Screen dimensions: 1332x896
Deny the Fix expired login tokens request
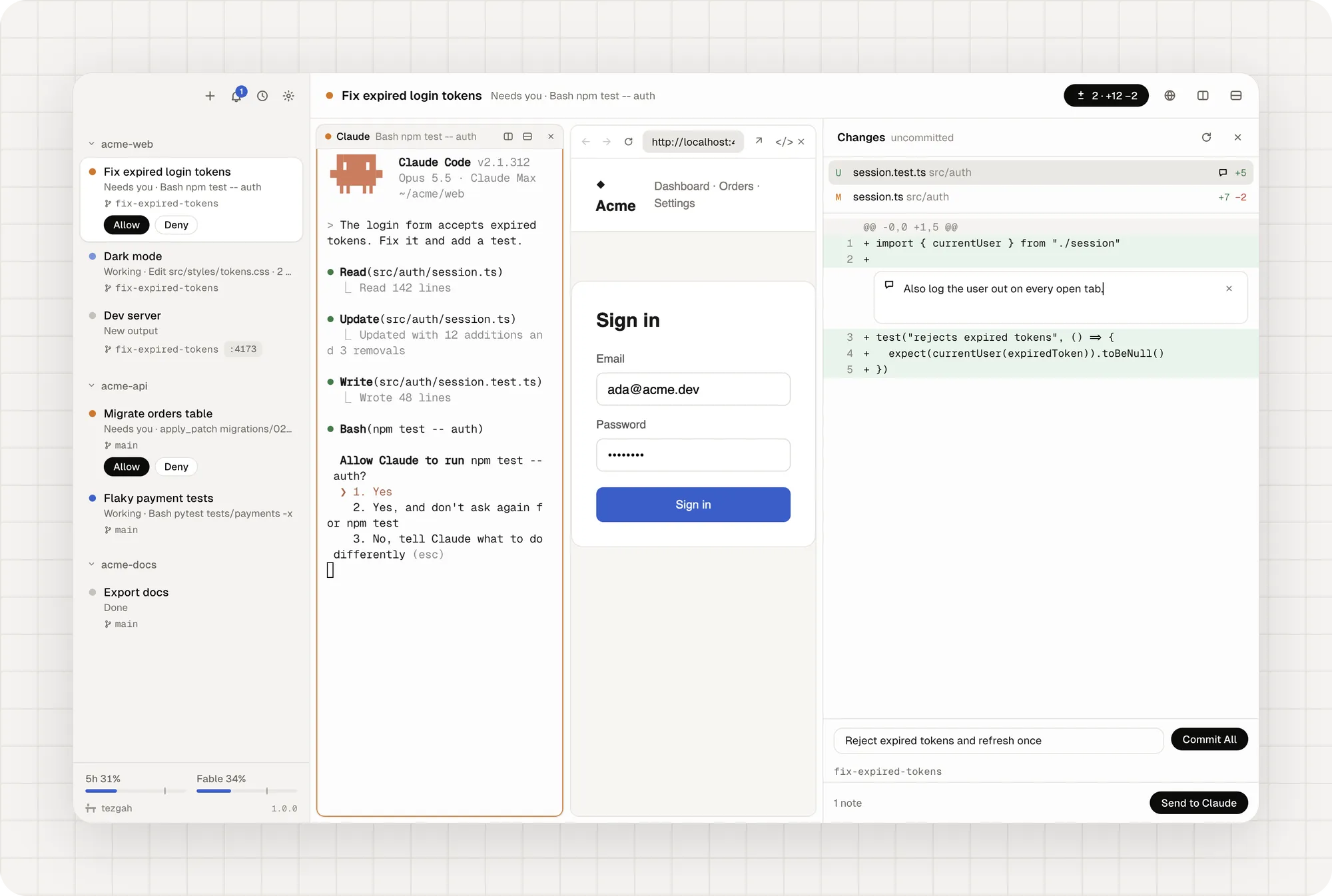pos(176,225)
